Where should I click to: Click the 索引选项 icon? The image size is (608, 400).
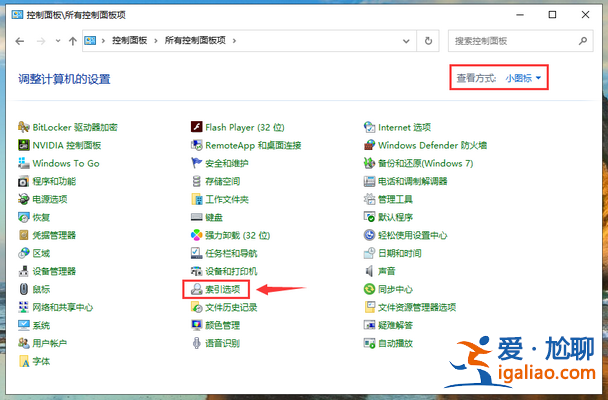click(x=197, y=290)
